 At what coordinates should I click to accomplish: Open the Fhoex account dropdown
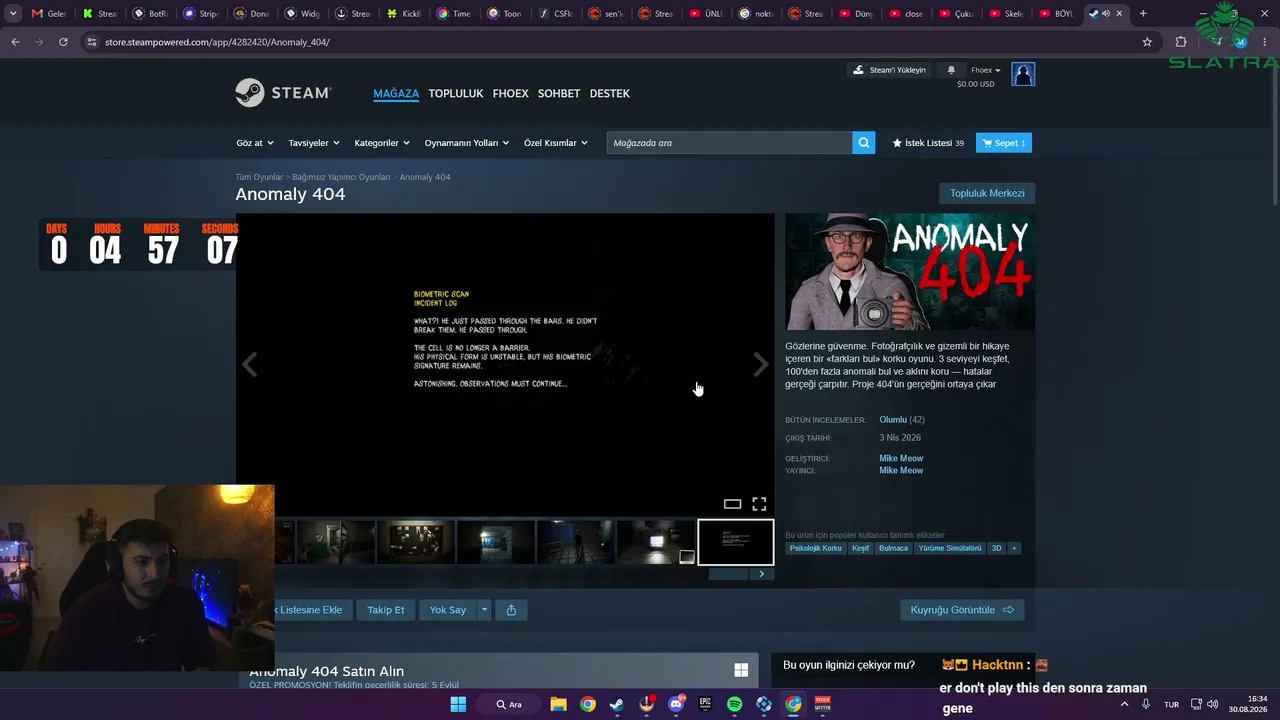[985, 70]
